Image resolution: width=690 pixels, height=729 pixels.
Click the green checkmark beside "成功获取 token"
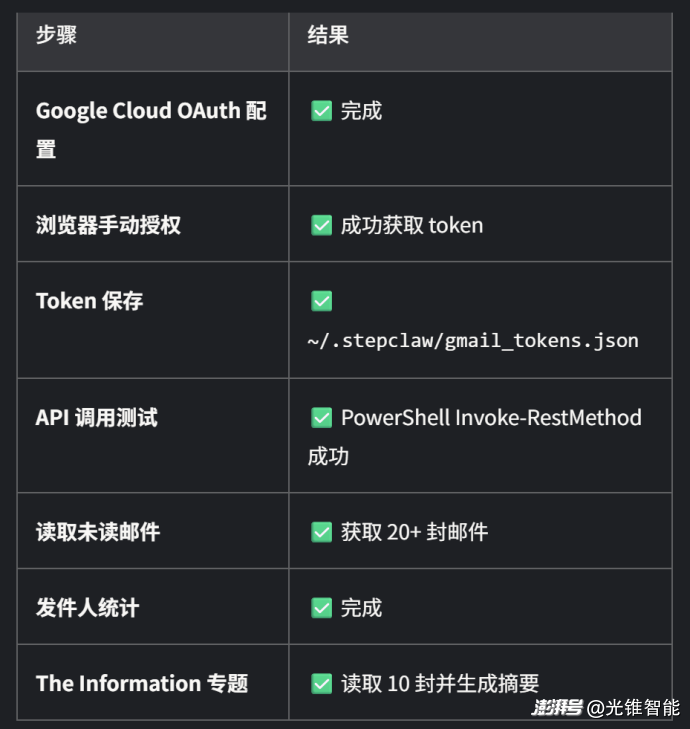pos(321,225)
